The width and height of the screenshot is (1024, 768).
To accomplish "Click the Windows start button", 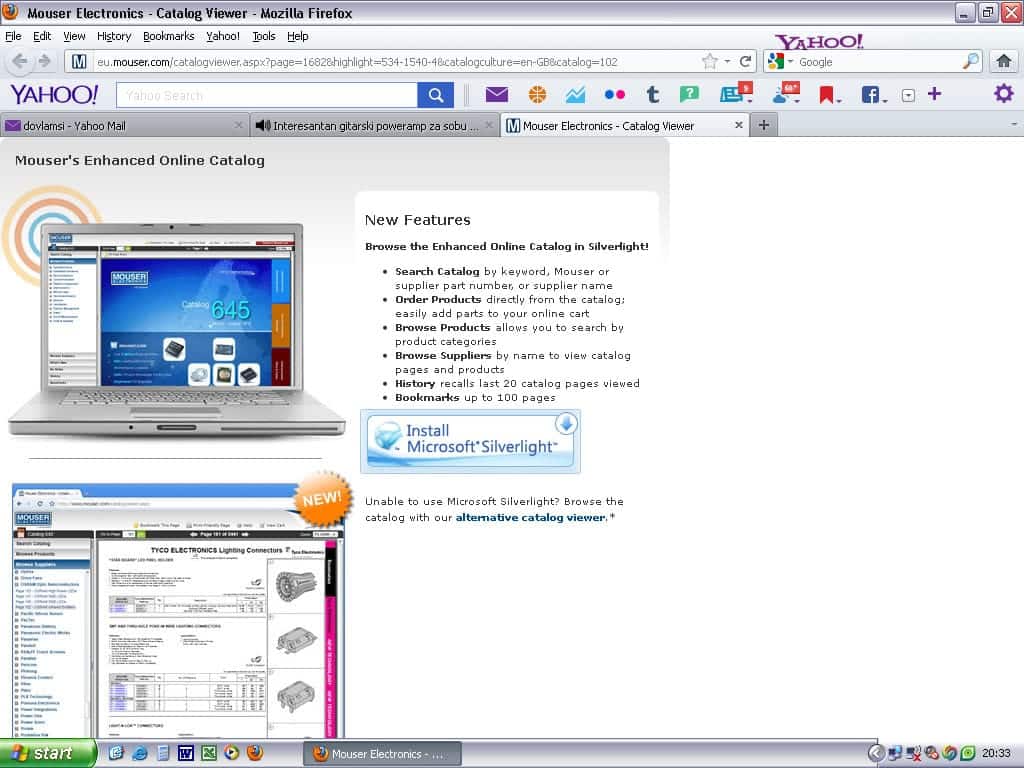I will point(48,753).
